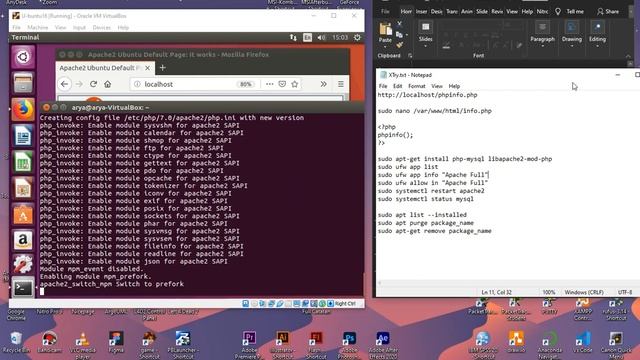Open System Settings in Ubuntu launcher
This screenshot has height=360, width=640.
point(23,264)
